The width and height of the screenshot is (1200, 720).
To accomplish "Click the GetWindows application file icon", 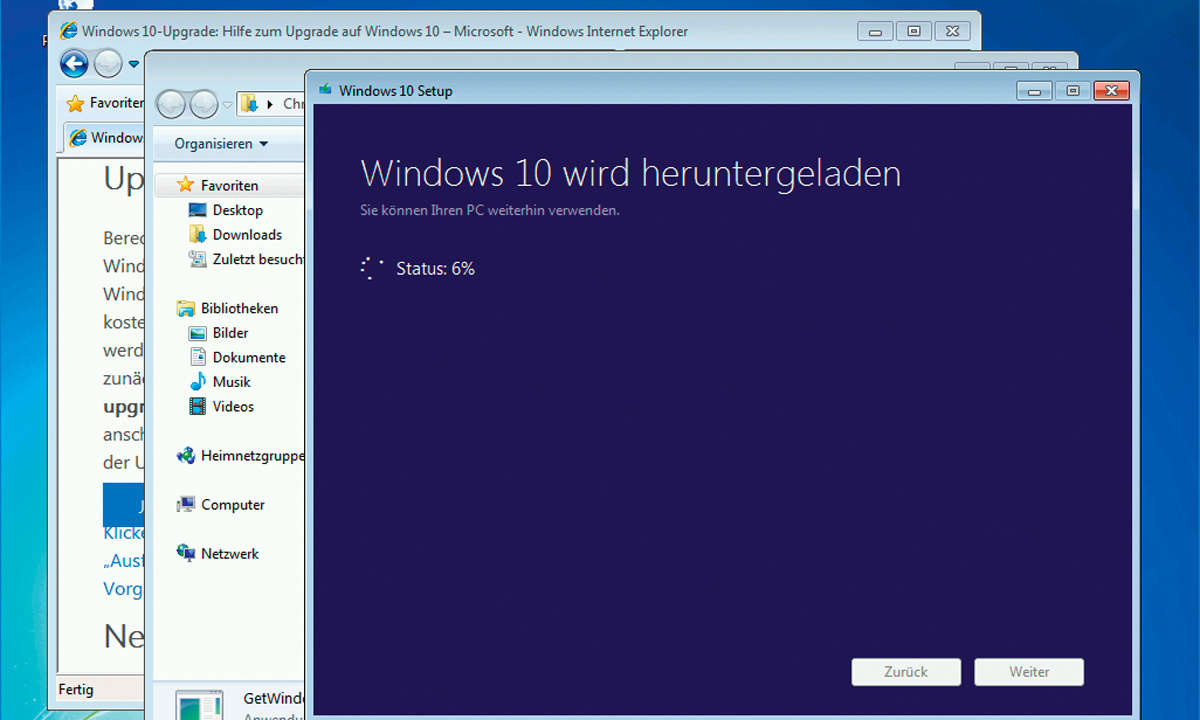I will [x=200, y=704].
